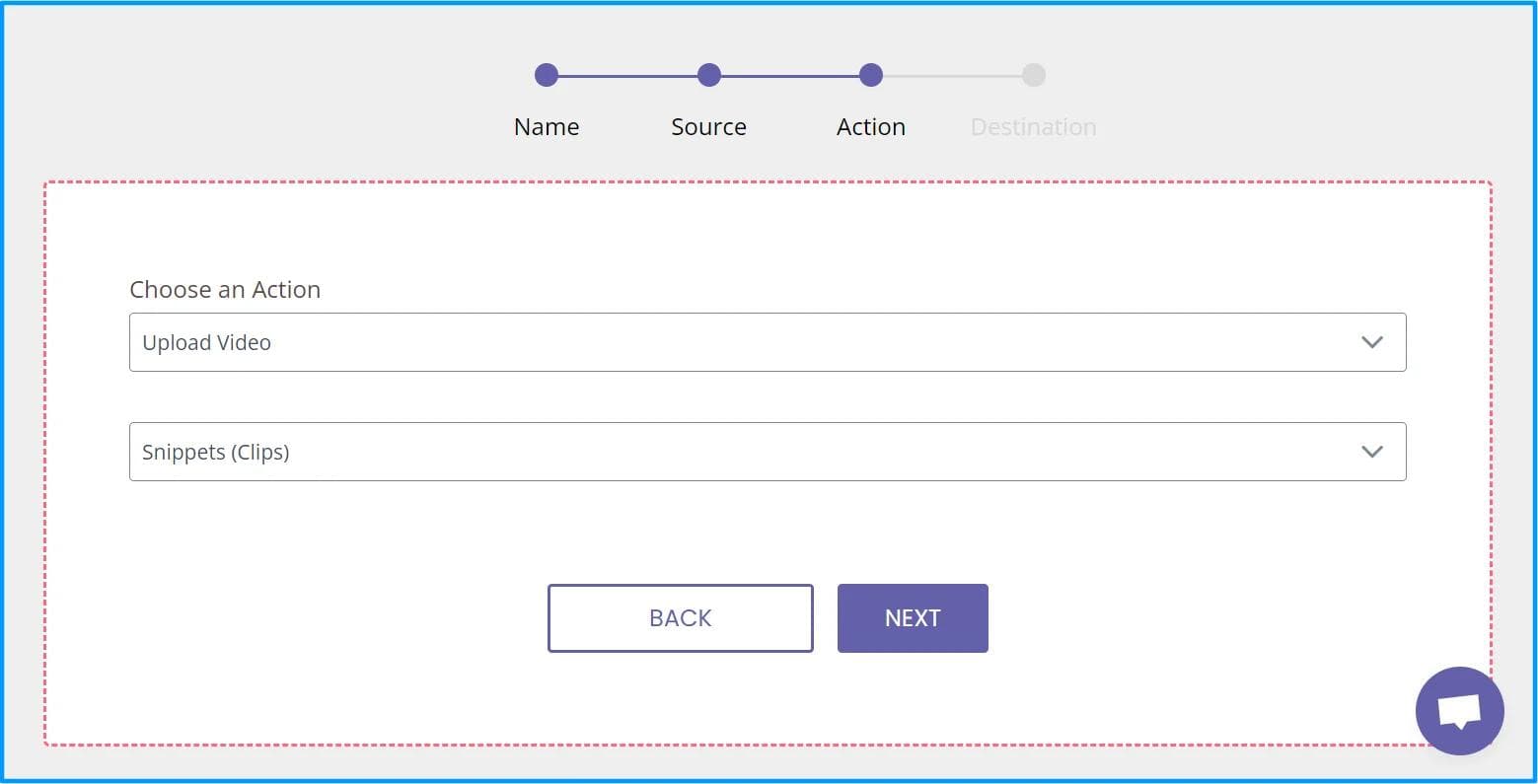
Task: Click the greyed Destination step circle
Action: [x=1033, y=75]
